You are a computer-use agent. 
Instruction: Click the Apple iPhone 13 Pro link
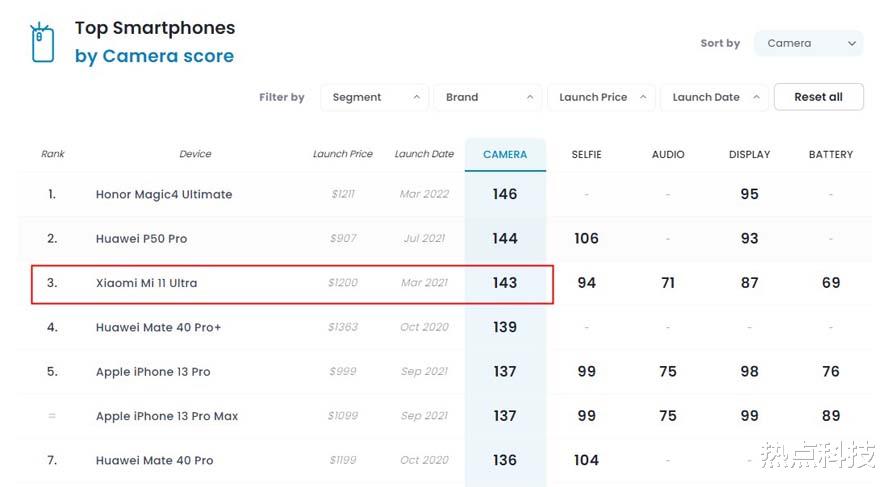tap(153, 372)
